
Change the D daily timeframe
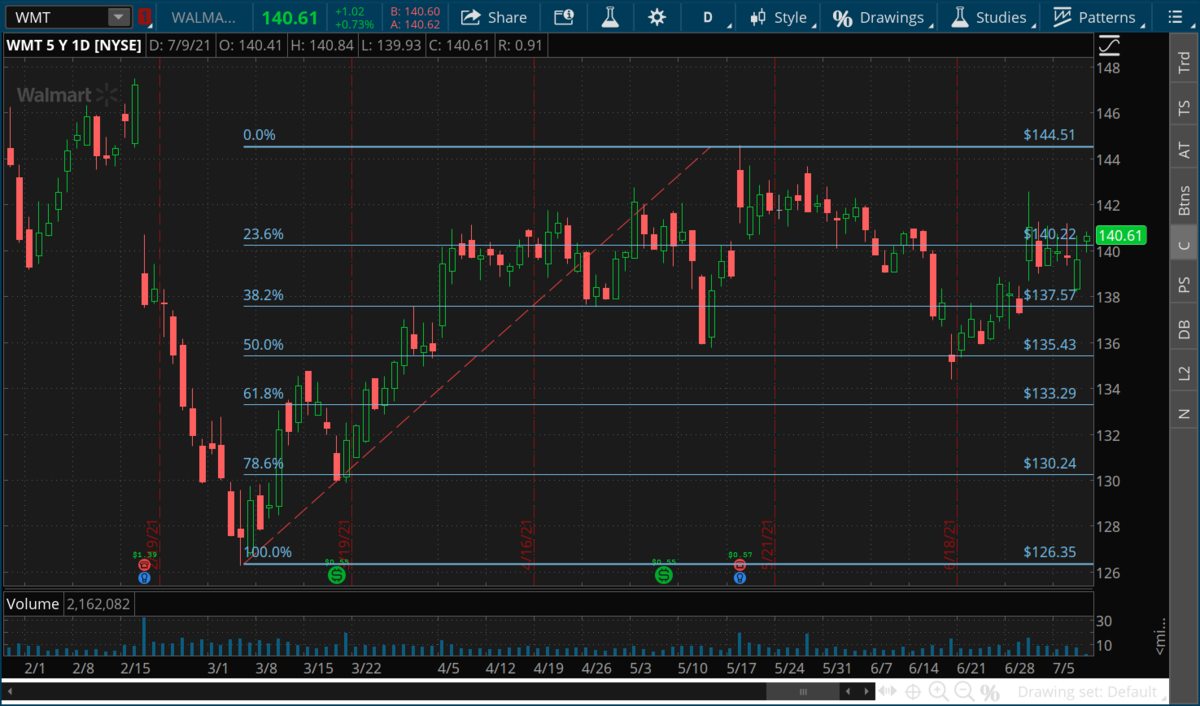[710, 17]
